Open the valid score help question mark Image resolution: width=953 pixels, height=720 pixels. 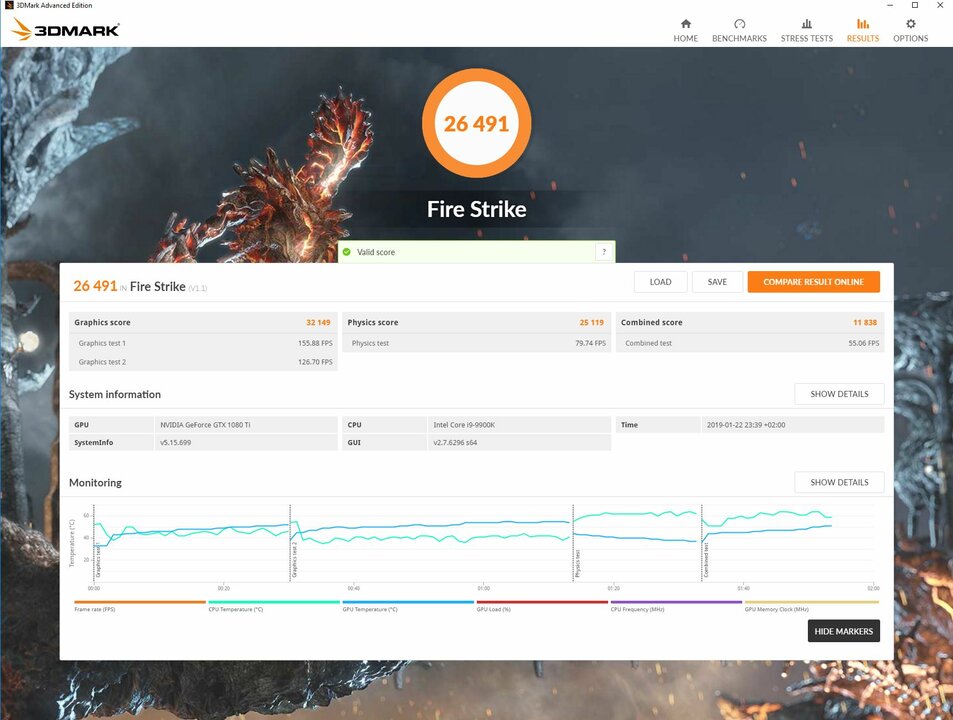tap(604, 252)
